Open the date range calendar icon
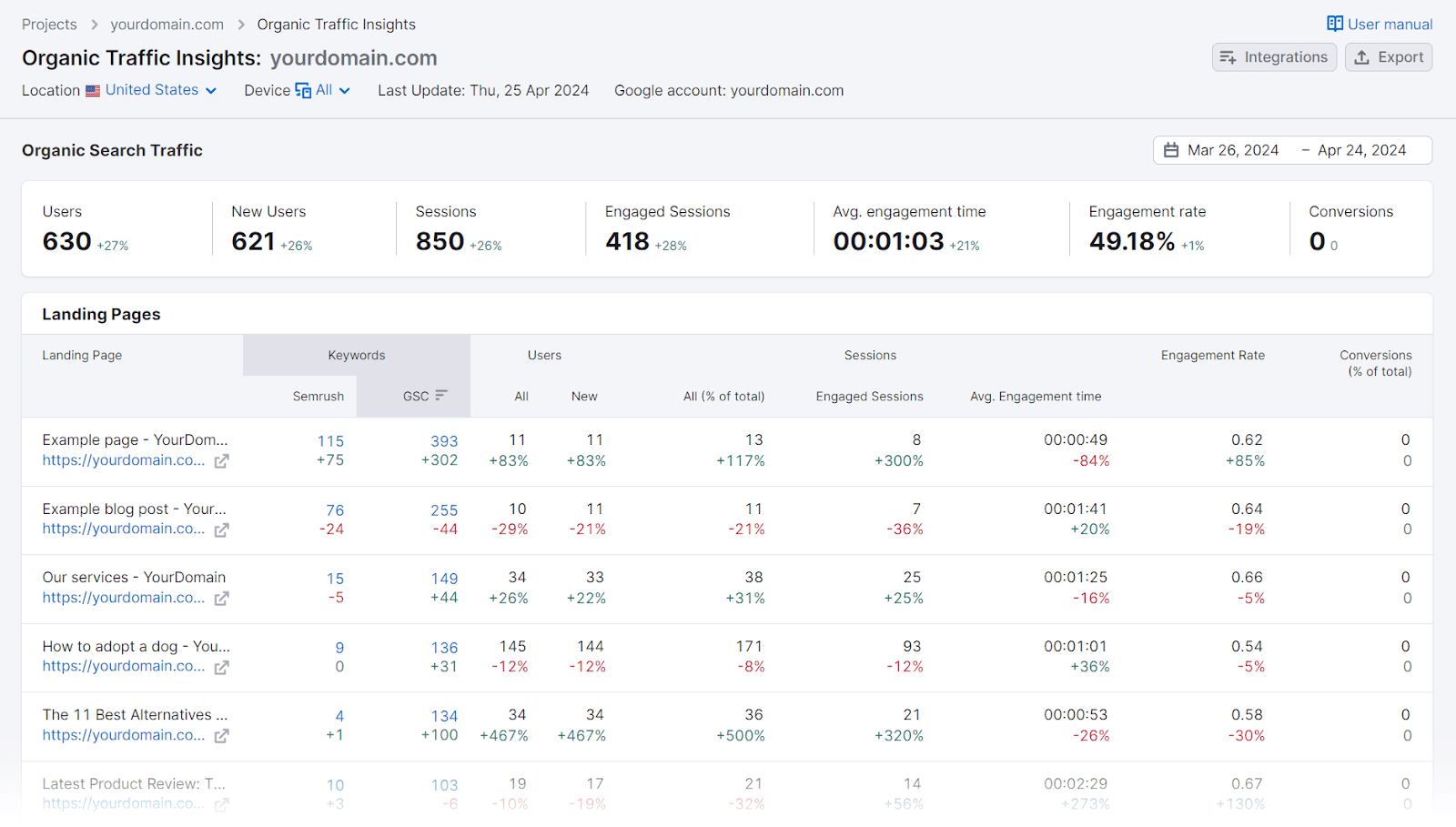1456x827 pixels. click(1172, 149)
